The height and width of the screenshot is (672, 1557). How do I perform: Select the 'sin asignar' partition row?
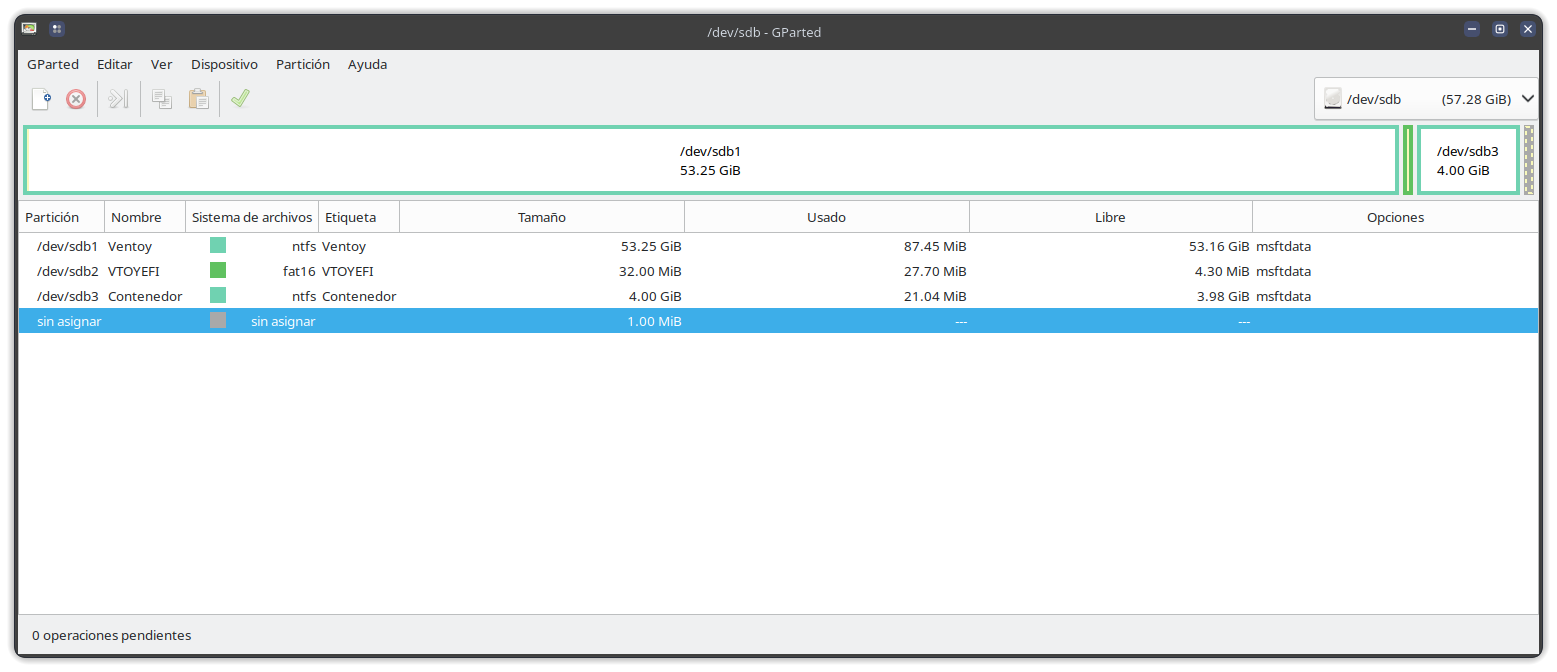778,321
